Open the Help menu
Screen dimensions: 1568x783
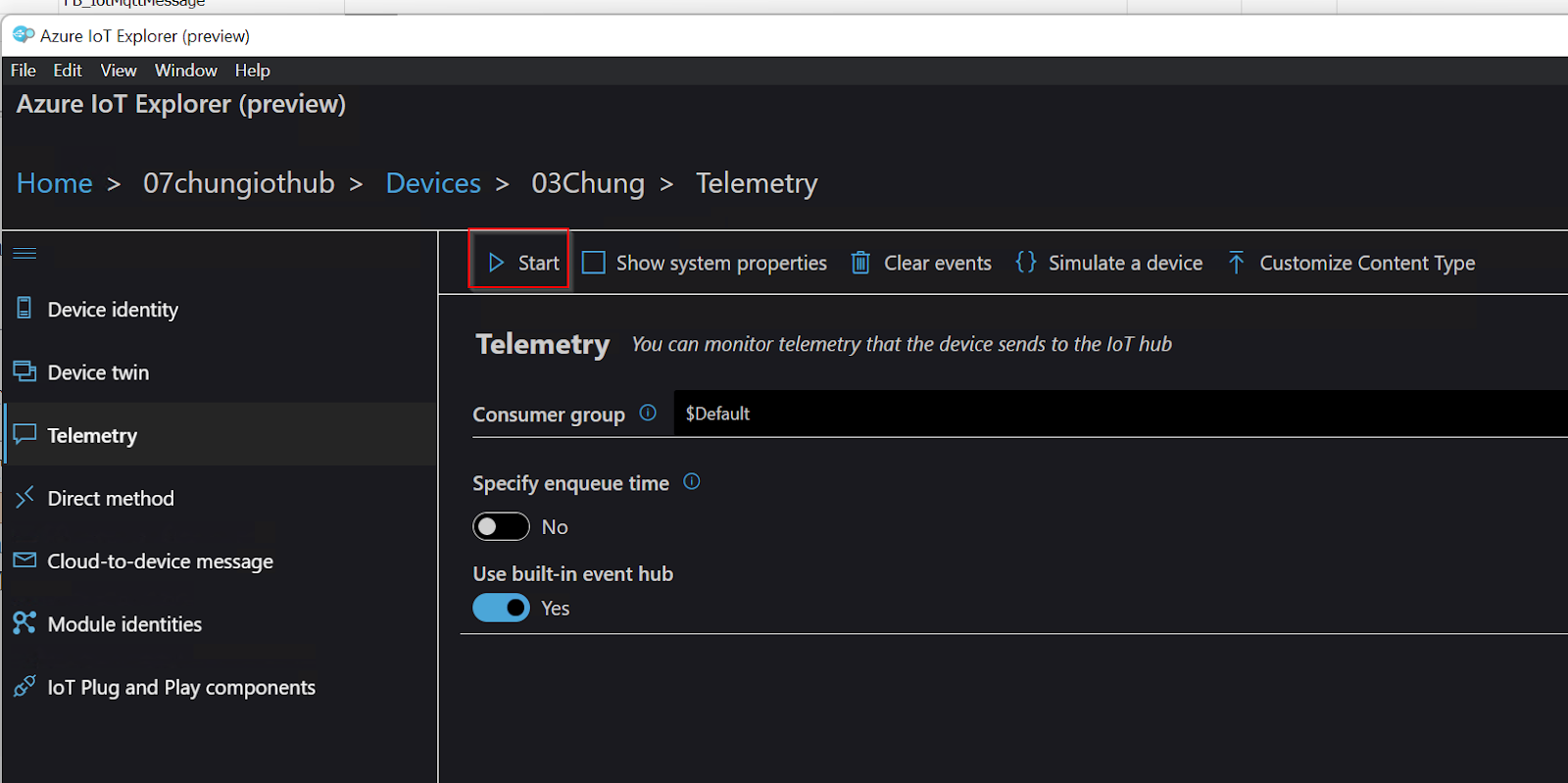[252, 71]
